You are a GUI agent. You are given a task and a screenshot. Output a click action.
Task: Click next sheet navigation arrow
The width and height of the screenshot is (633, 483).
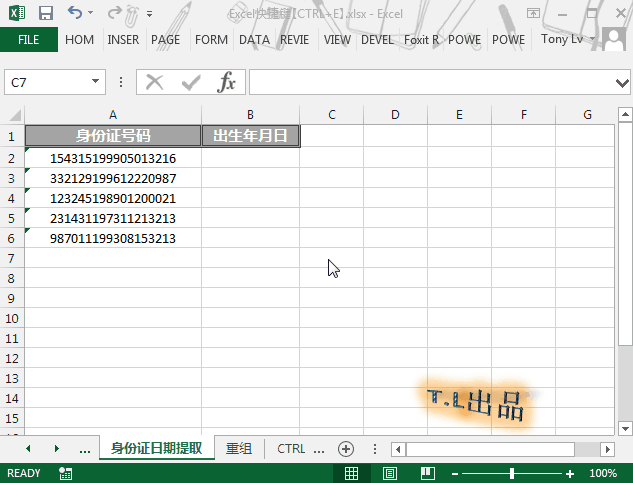click(x=57, y=448)
